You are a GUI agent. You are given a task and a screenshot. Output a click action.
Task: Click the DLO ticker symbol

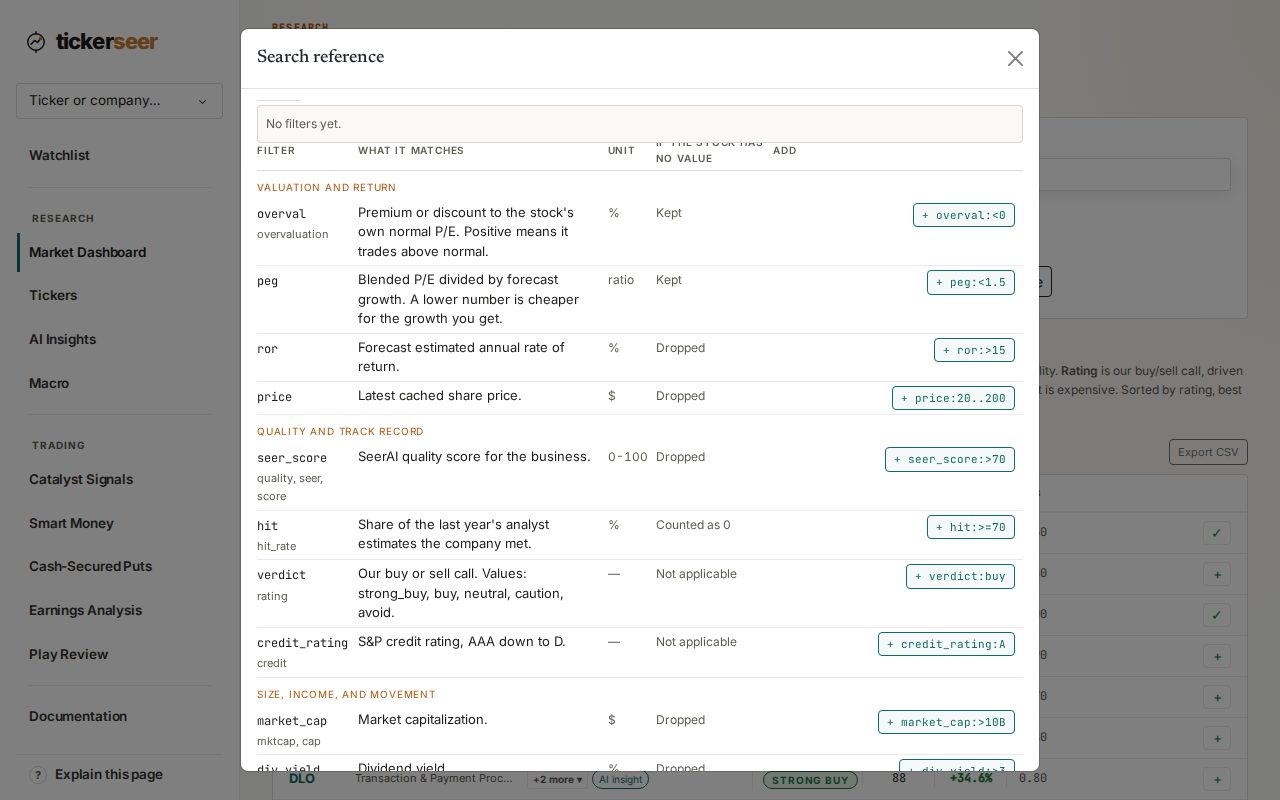302,779
